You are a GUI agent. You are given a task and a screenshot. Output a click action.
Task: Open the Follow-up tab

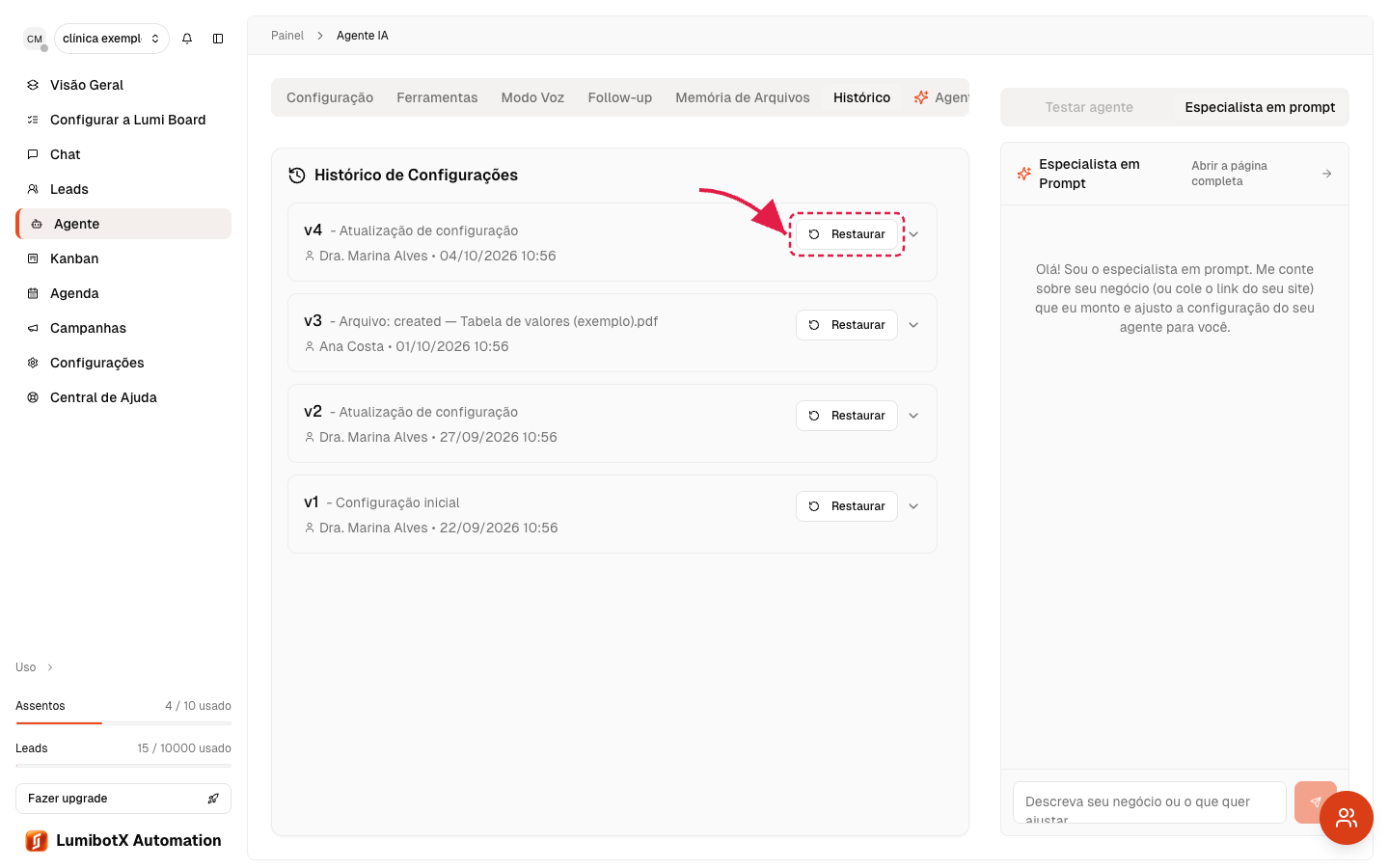point(620,97)
